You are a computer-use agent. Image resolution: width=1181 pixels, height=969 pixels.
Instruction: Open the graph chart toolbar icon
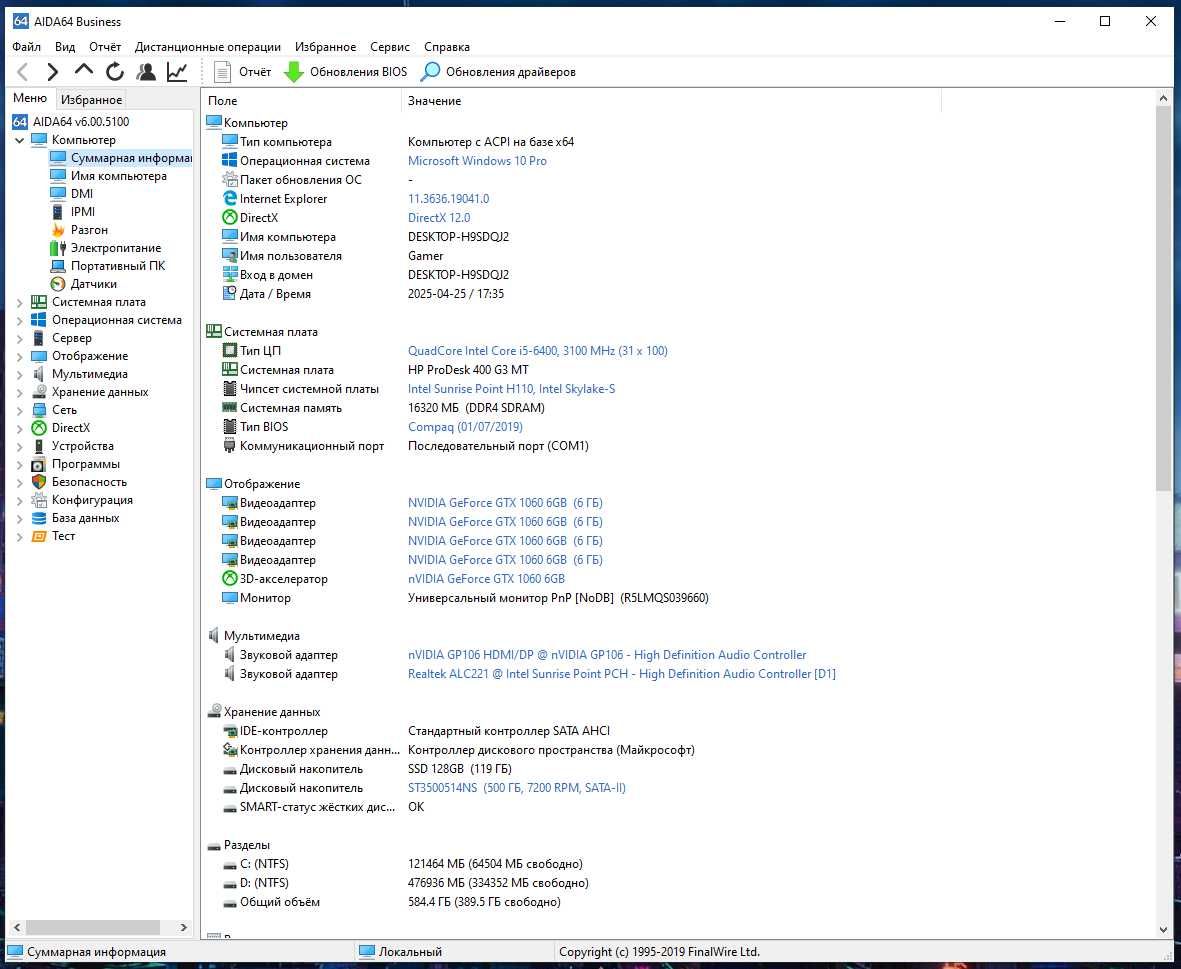coord(177,72)
